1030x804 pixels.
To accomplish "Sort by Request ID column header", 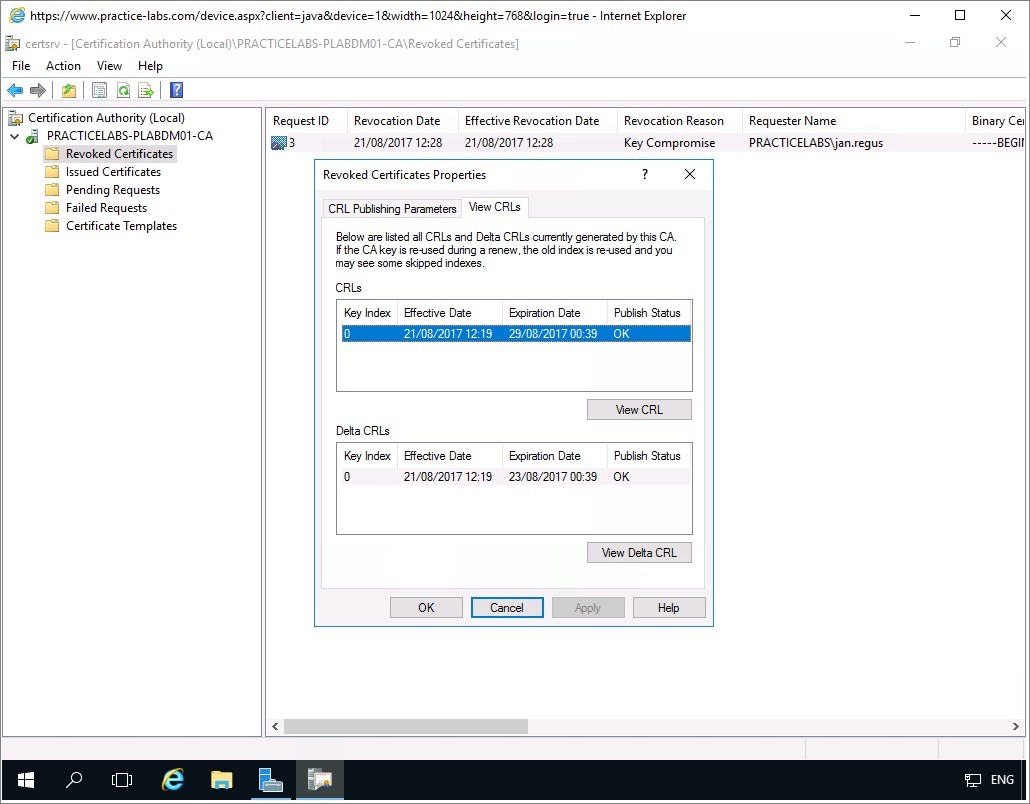I will pos(307,121).
